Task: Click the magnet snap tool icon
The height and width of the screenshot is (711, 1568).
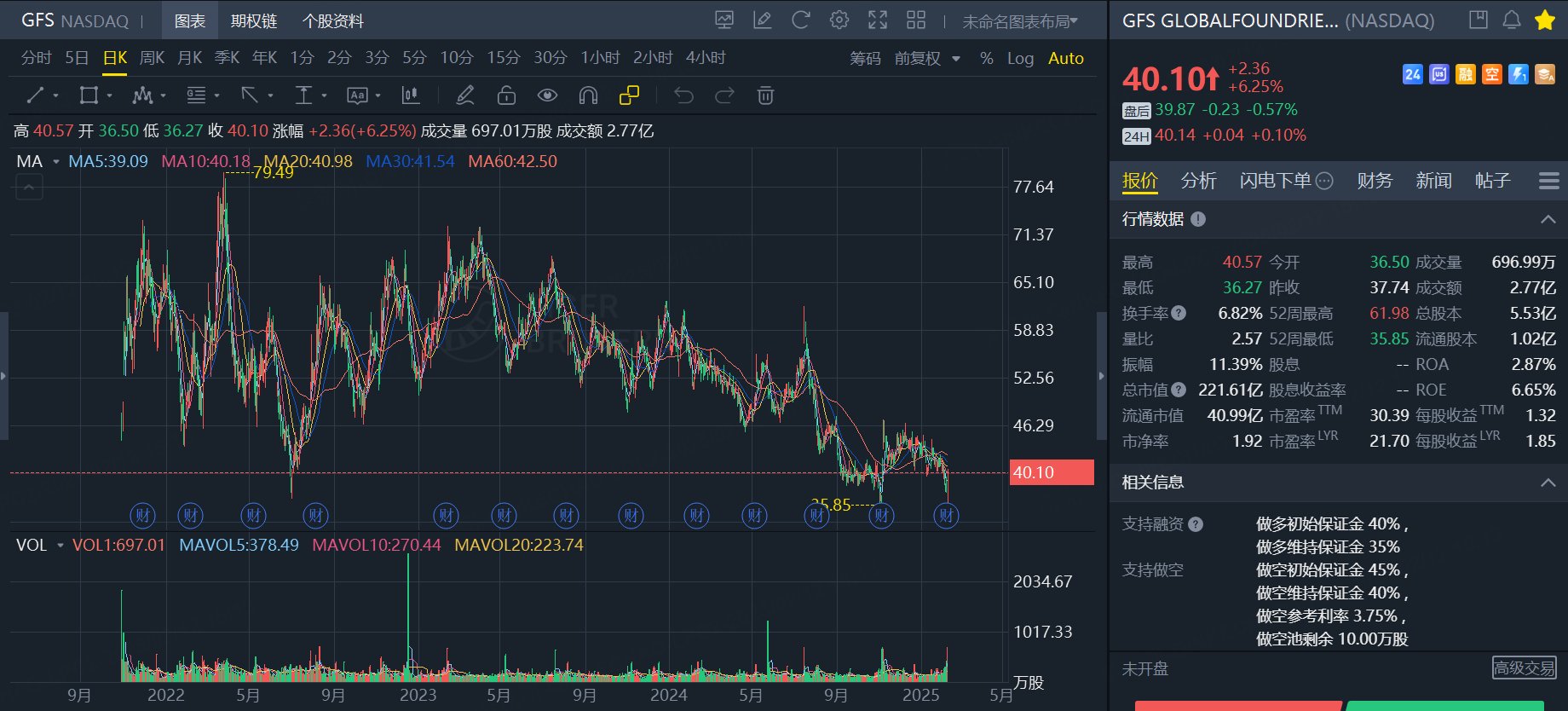Action: coord(588,95)
